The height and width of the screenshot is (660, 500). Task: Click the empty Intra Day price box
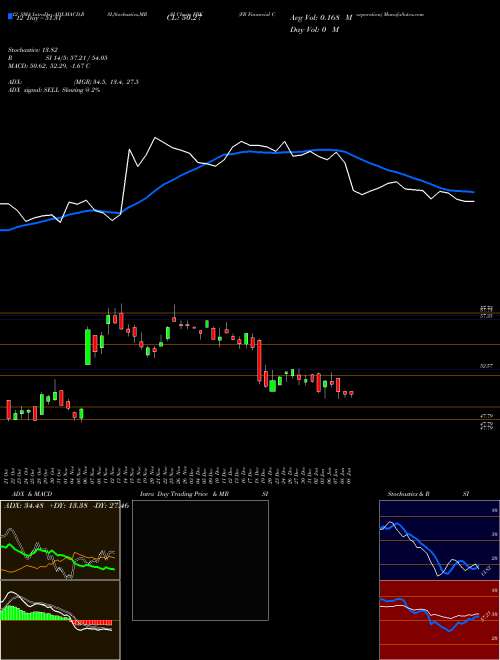click(200, 560)
